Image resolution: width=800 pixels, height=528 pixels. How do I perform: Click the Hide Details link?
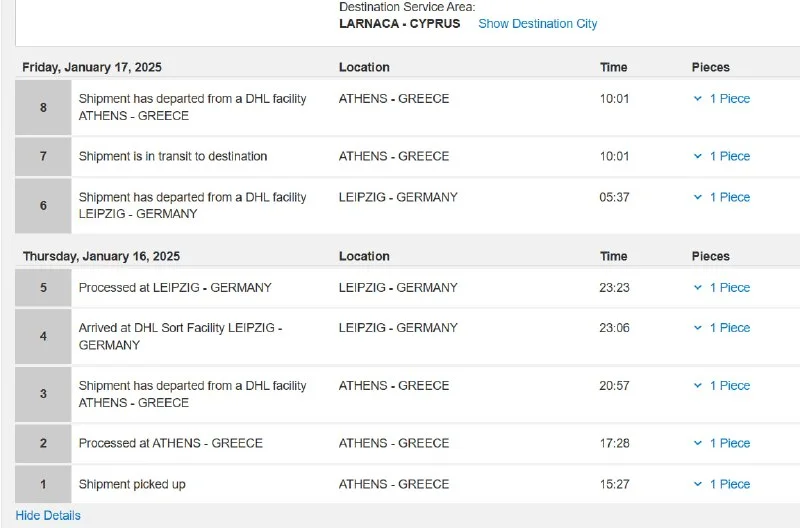[x=48, y=516]
